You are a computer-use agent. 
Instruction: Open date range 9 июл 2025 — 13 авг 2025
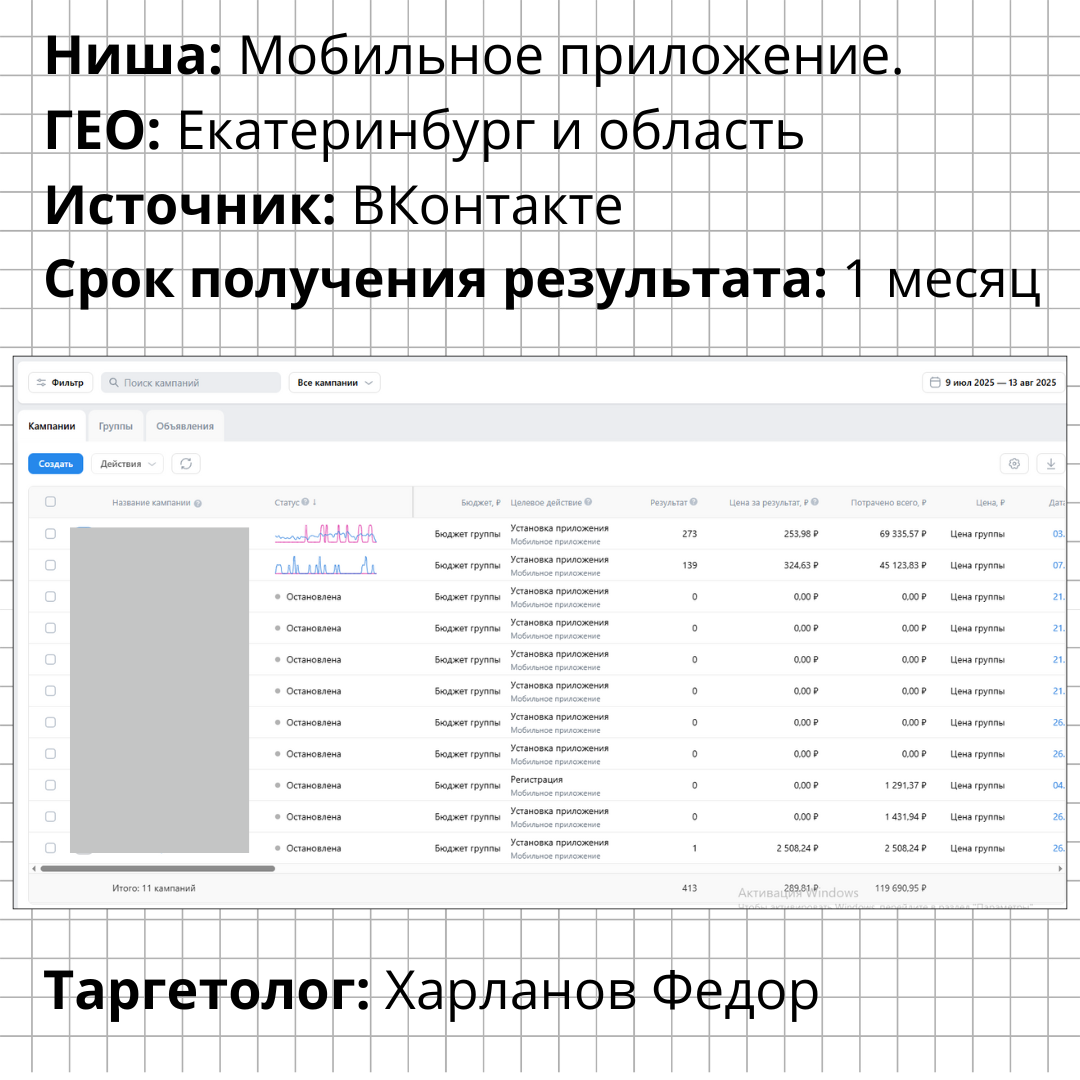(x=993, y=382)
